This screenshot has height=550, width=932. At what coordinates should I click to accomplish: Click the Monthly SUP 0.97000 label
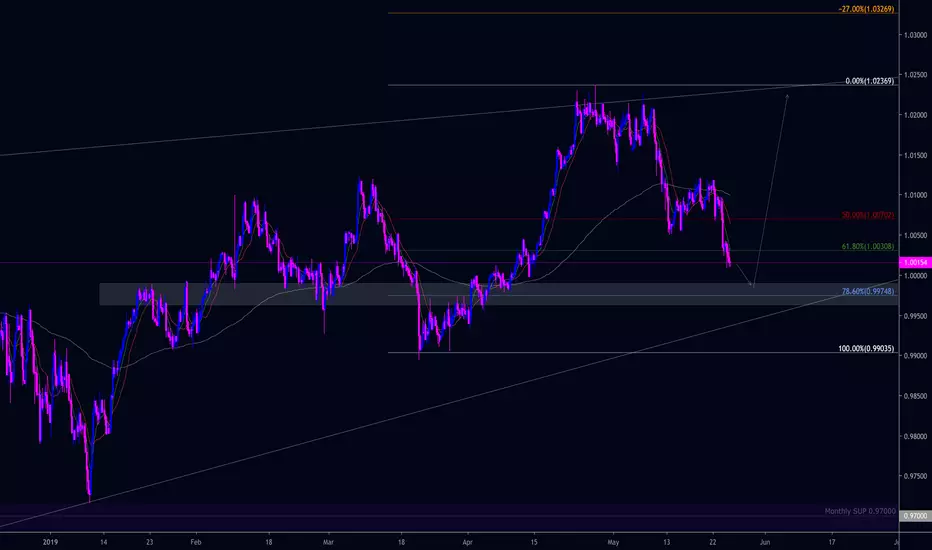click(x=860, y=511)
